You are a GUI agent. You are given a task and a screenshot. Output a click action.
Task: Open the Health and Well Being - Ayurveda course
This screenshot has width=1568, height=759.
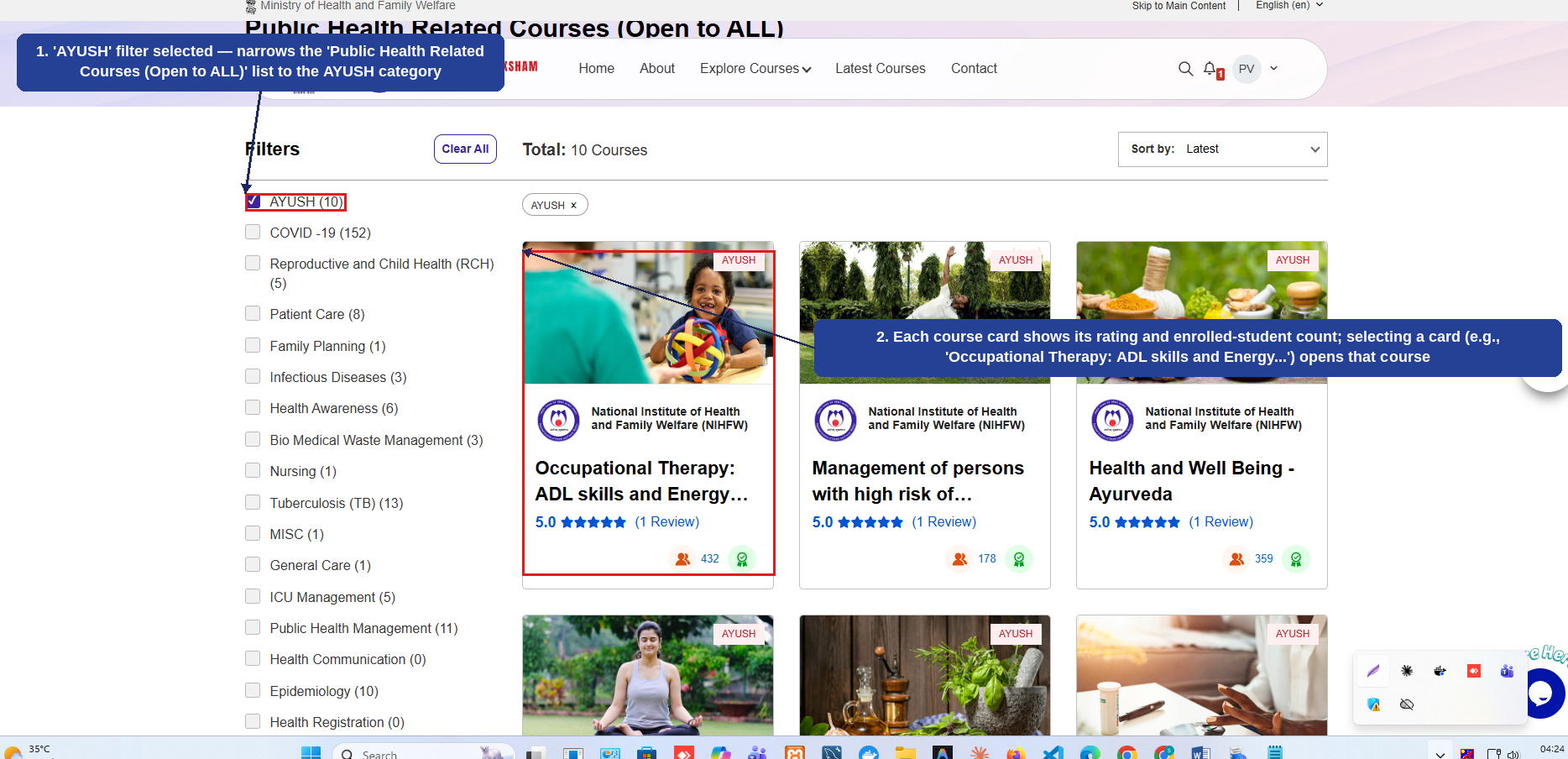[x=1192, y=481]
